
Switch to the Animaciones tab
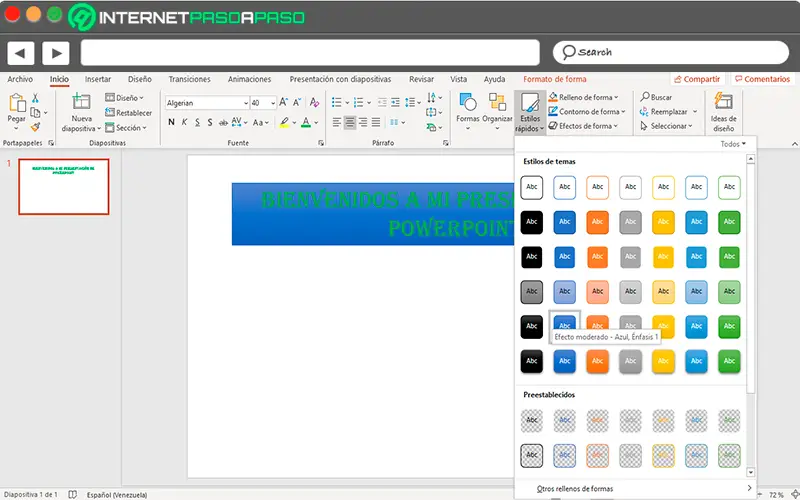(x=249, y=79)
